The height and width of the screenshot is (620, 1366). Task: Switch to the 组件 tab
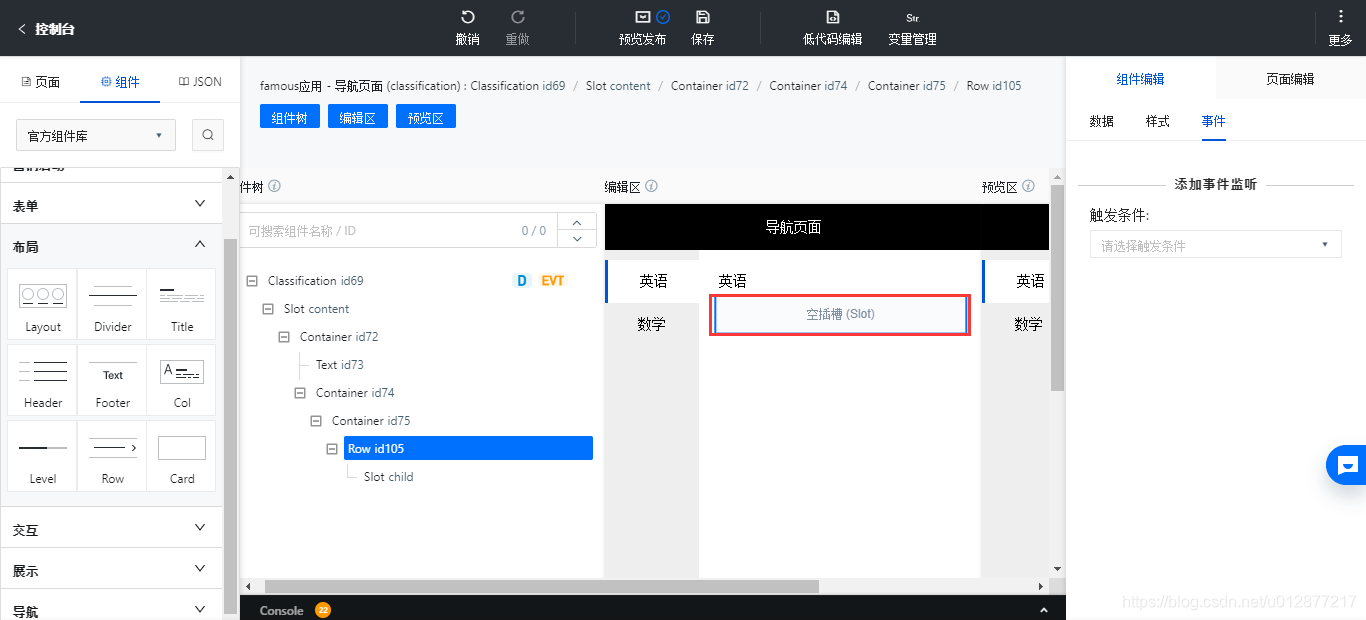coord(120,82)
